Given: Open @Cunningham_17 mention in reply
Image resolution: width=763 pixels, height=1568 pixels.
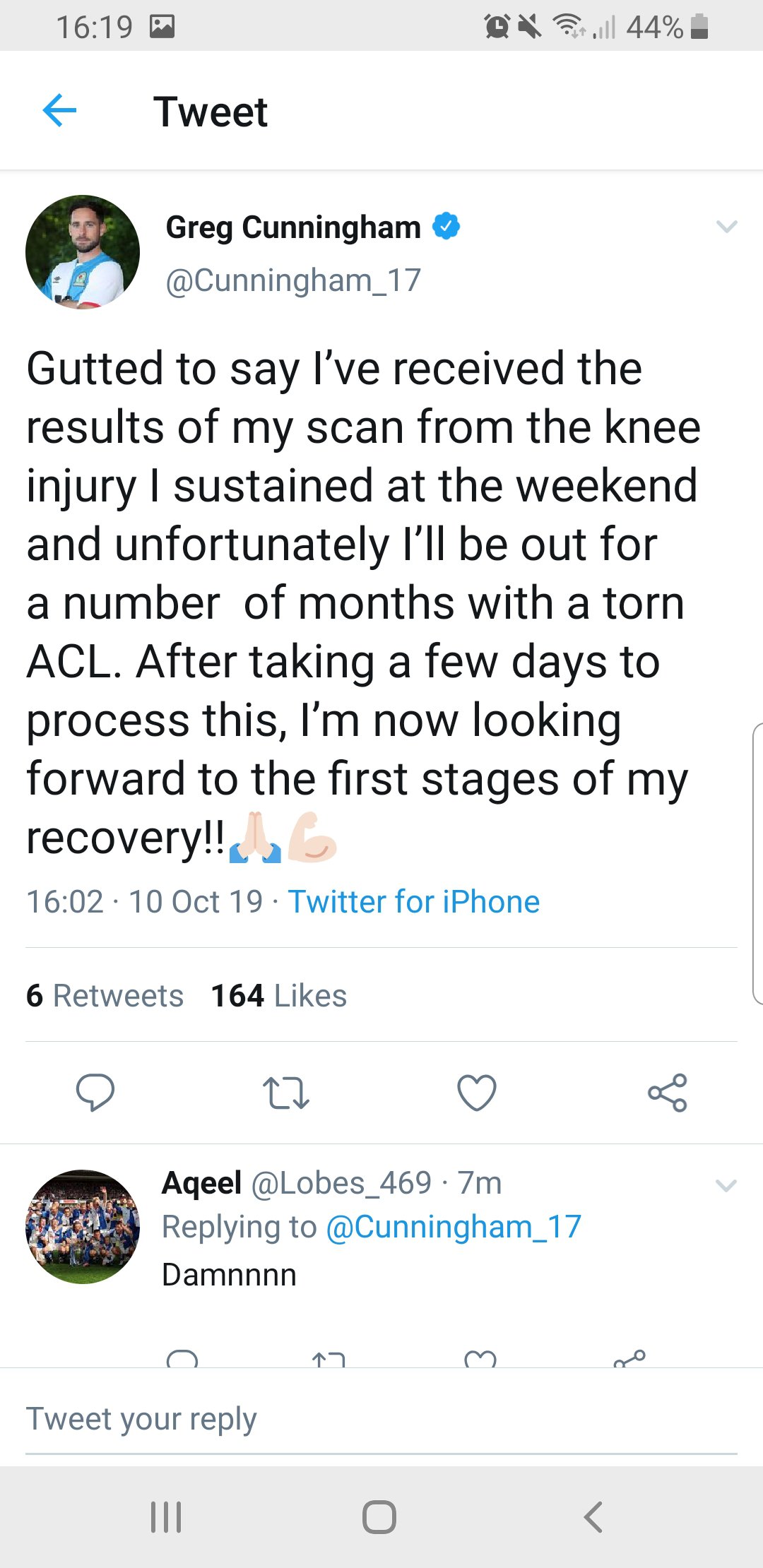Looking at the screenshot, I should point(453,1227).
